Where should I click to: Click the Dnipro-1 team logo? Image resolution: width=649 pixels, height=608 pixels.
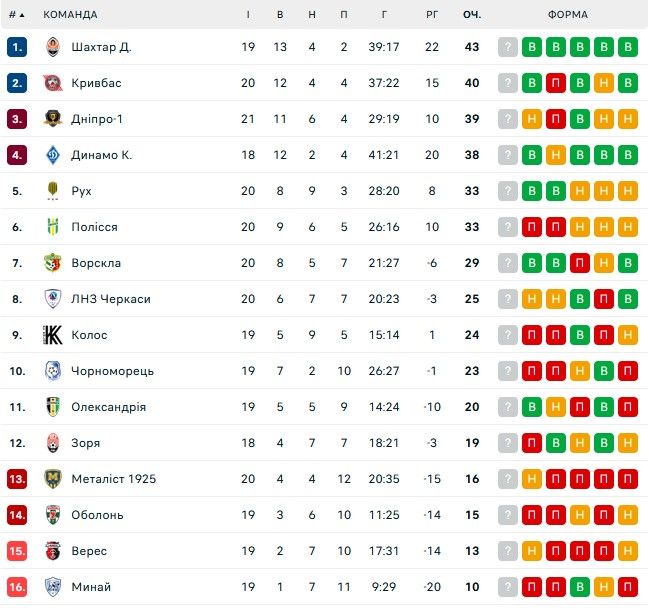click(53, 119)
